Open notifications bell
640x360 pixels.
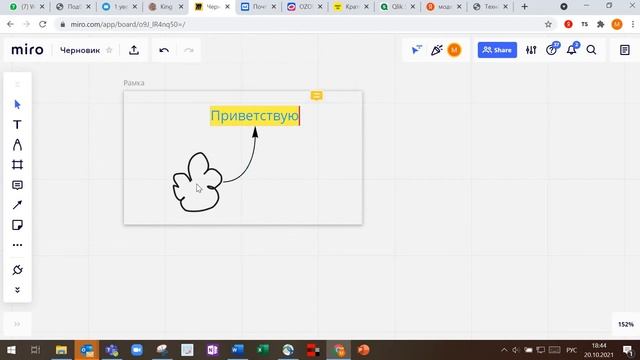572,49
